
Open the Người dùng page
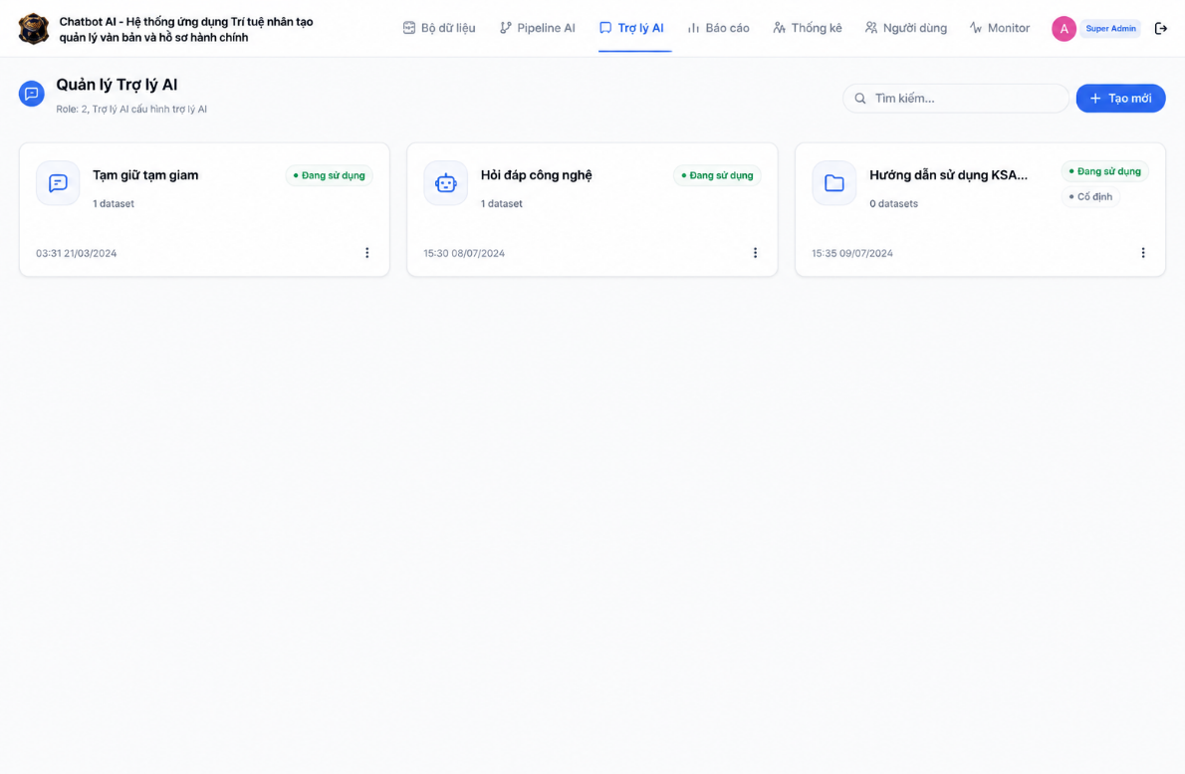coord(905,28)
